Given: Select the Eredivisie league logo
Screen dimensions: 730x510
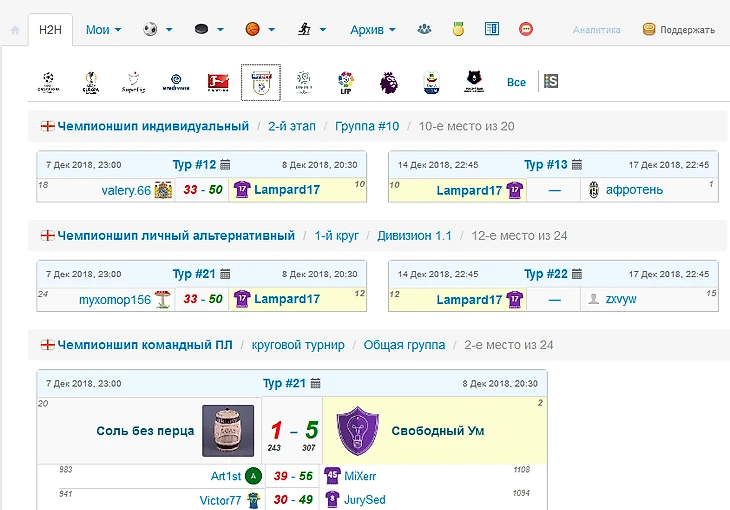Looking at the screenshot, I should click(176, 82).
